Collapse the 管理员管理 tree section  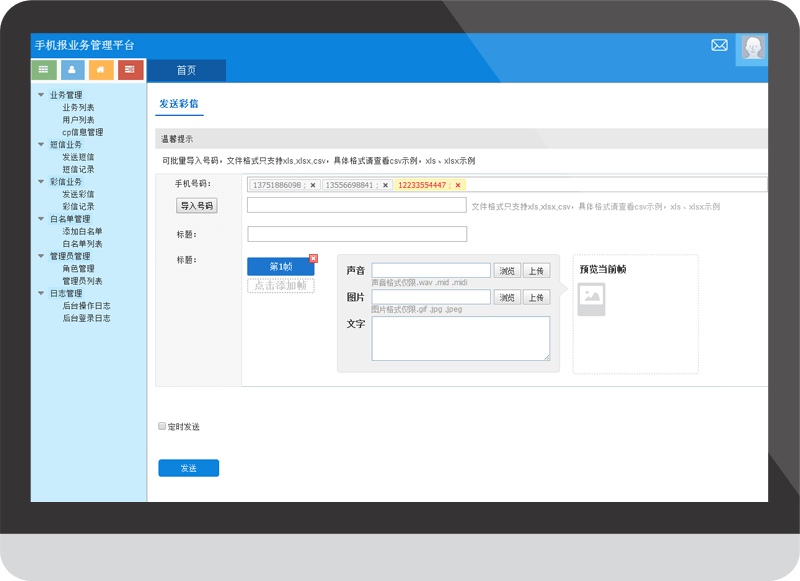[41, 256]
